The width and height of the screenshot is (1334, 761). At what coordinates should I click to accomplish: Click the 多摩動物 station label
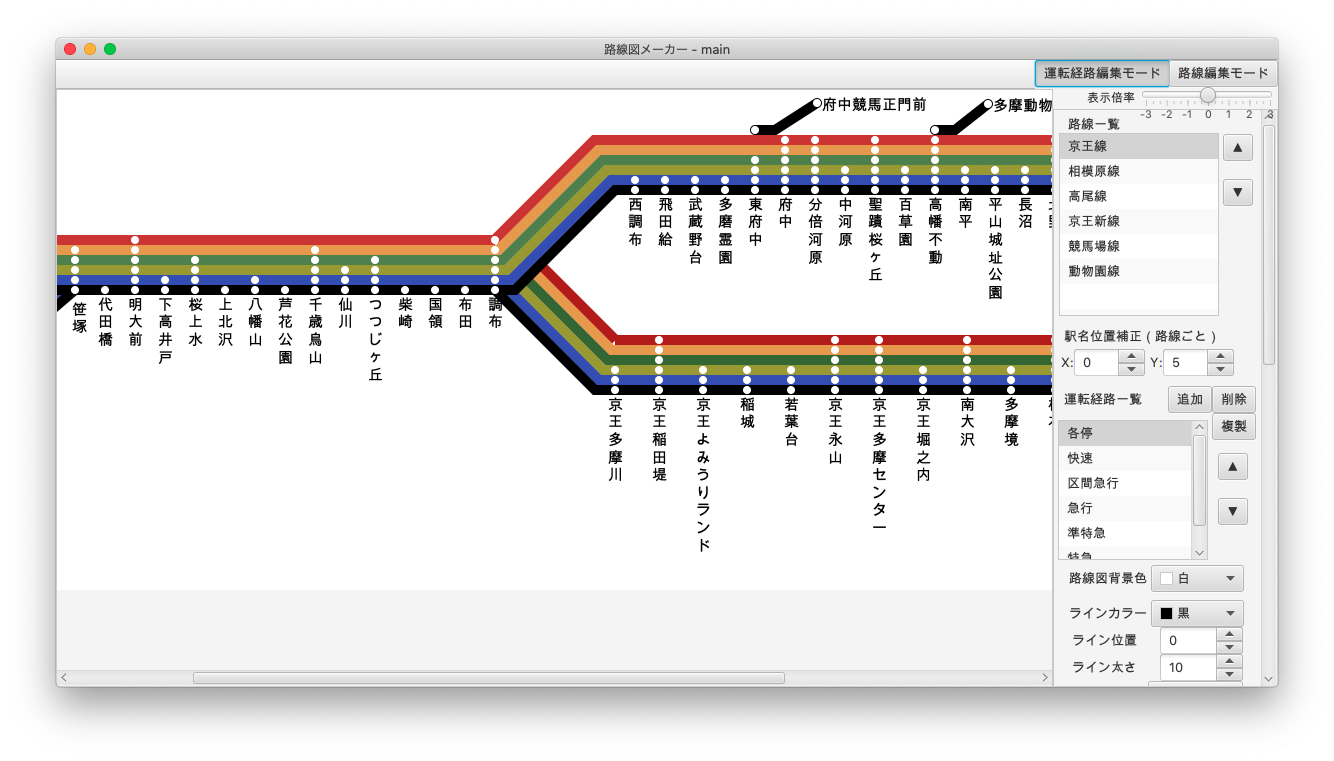1022,104
